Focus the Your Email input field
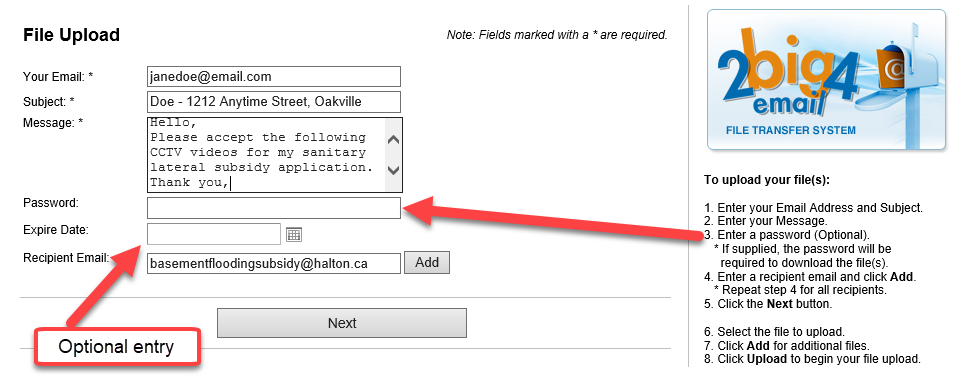The width and height of the screenshot is (959, 385). pyautogui.click(x=273, y=77)
